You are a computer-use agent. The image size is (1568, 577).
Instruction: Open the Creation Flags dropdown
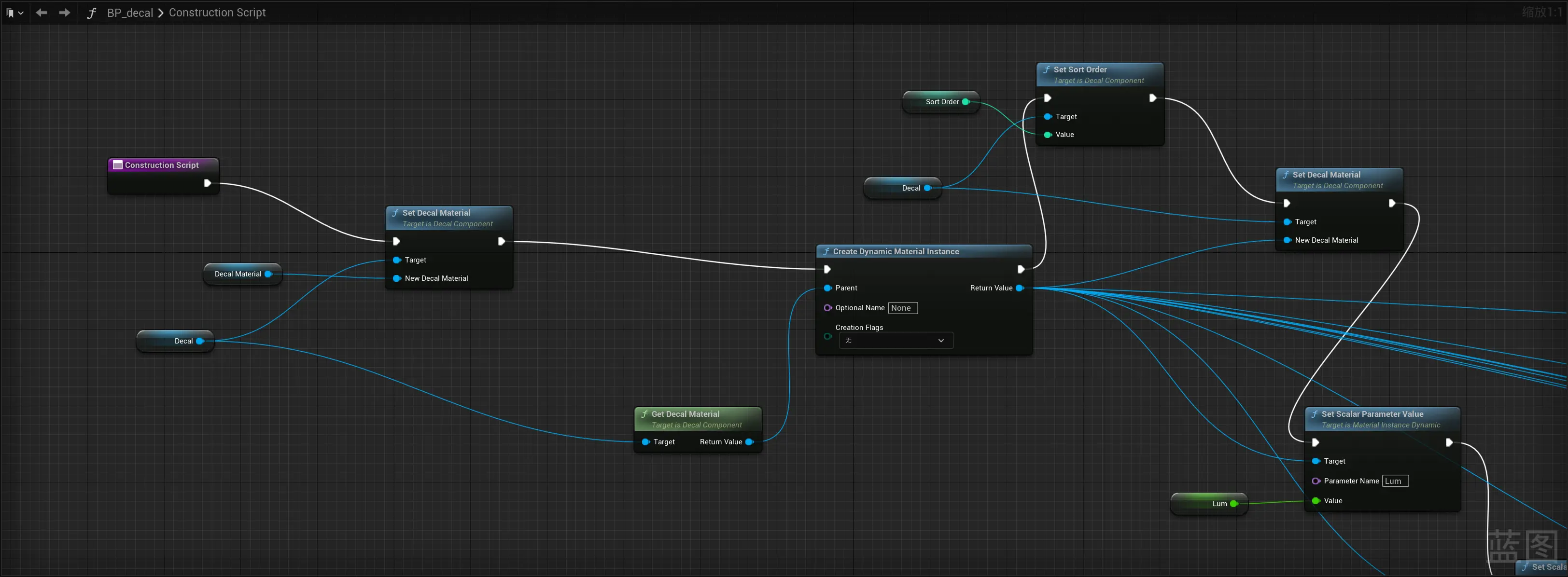coord(896,341)
